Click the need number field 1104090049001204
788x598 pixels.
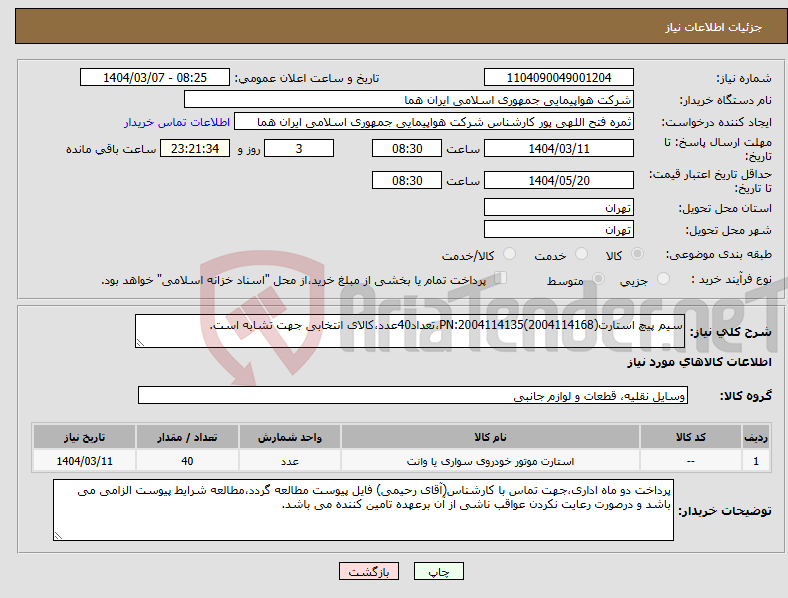pos(559,77)
